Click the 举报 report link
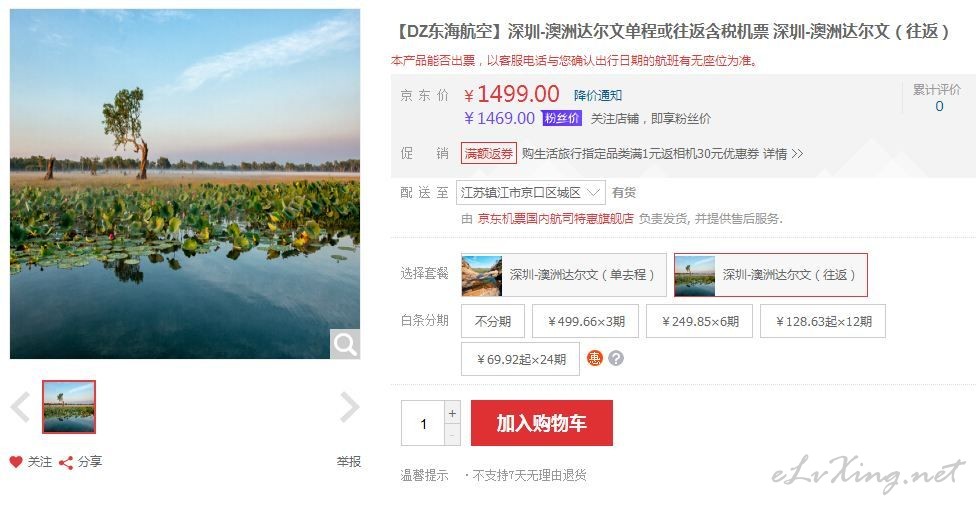The height and width of the screenshot is (507, 976). (x=349, y=462)
